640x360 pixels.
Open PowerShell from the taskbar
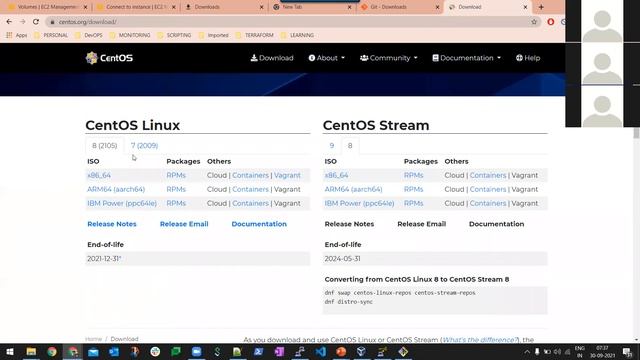tap(258, 351)
